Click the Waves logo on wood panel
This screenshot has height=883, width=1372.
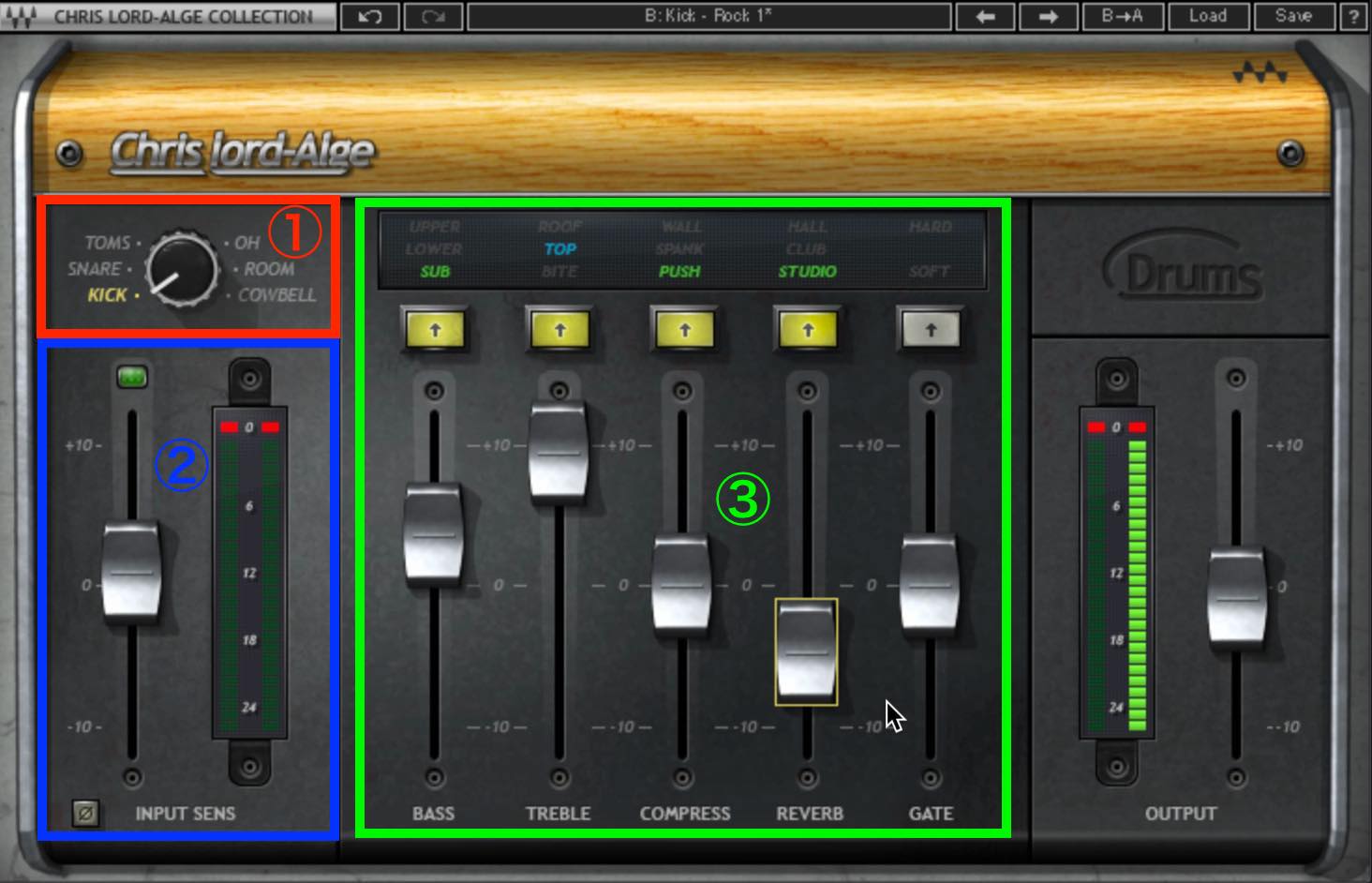click(1260, 72)
